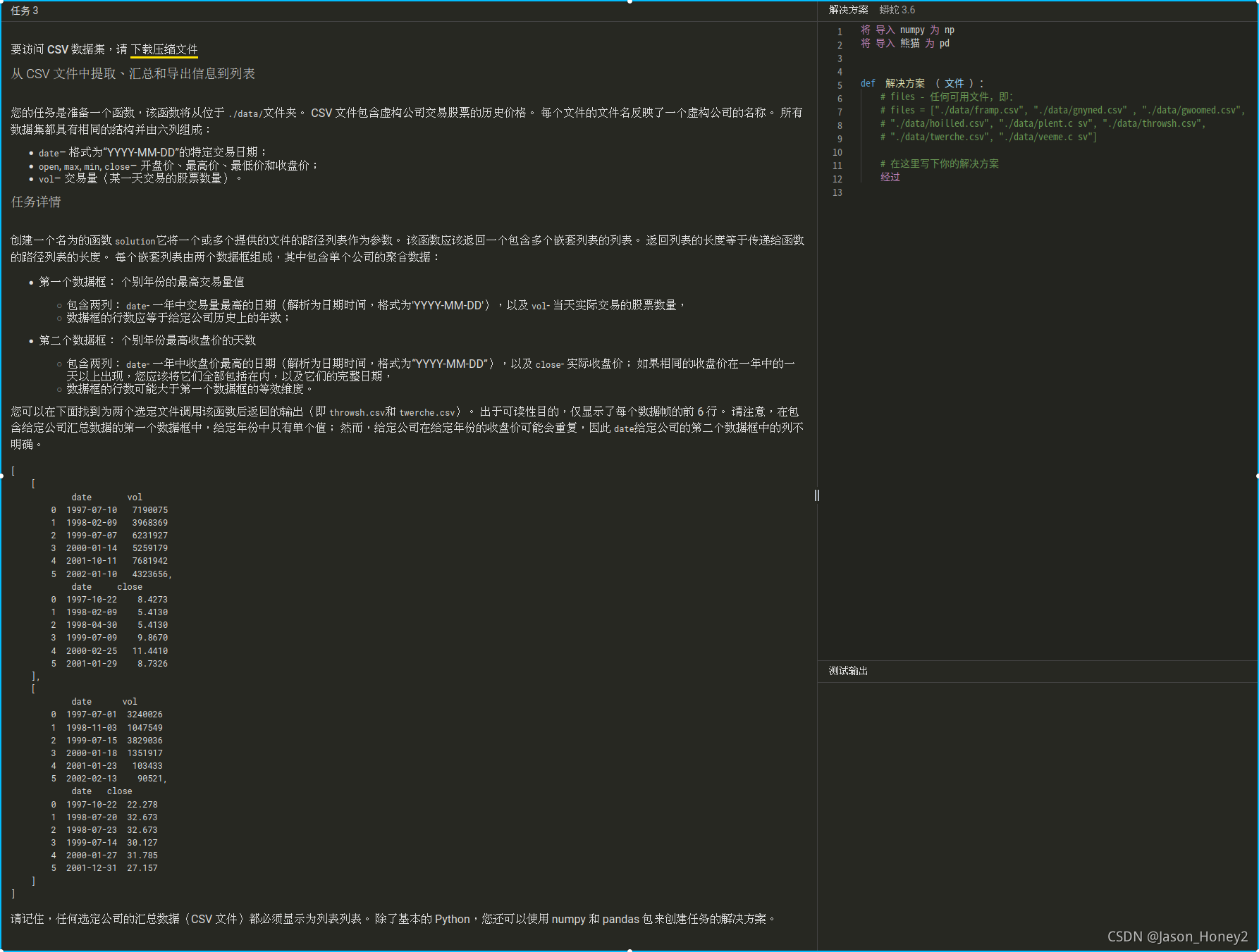Click line number 13 in the editor gutter
1259x952 pixels.
pos(837,193)
